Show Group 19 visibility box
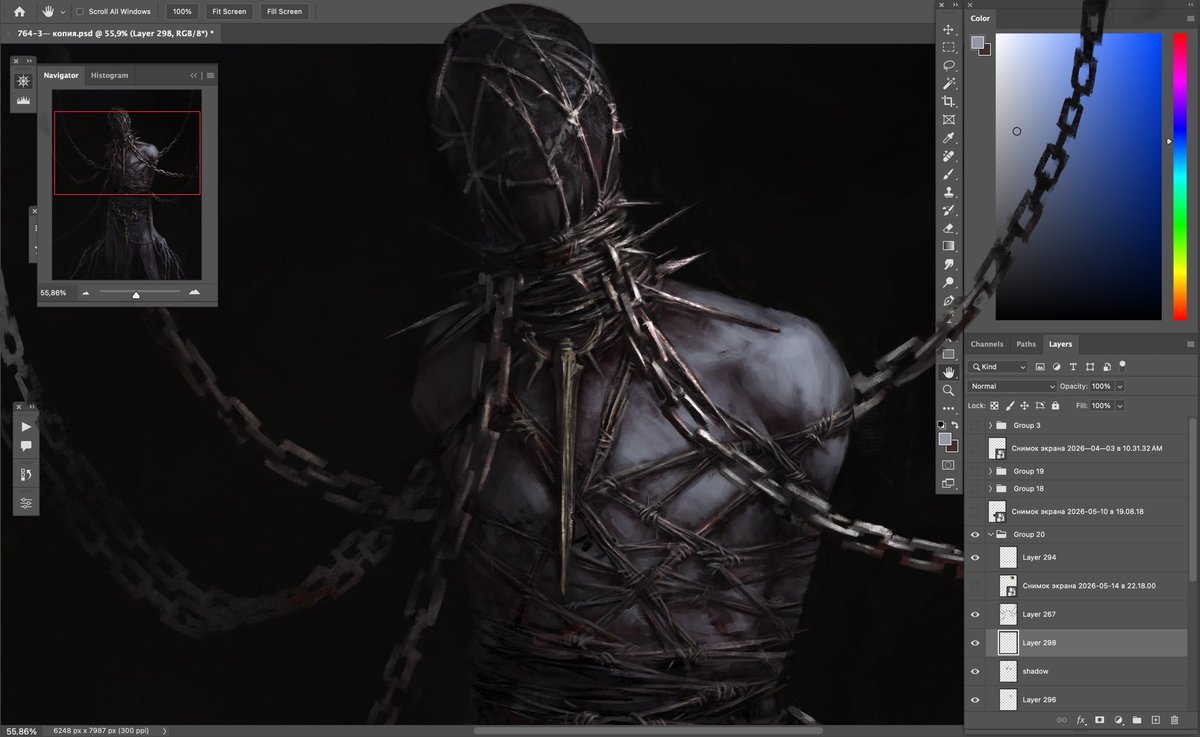This screenshot has height=737, width=1200. pyautogui.click(x=975, y=470)
